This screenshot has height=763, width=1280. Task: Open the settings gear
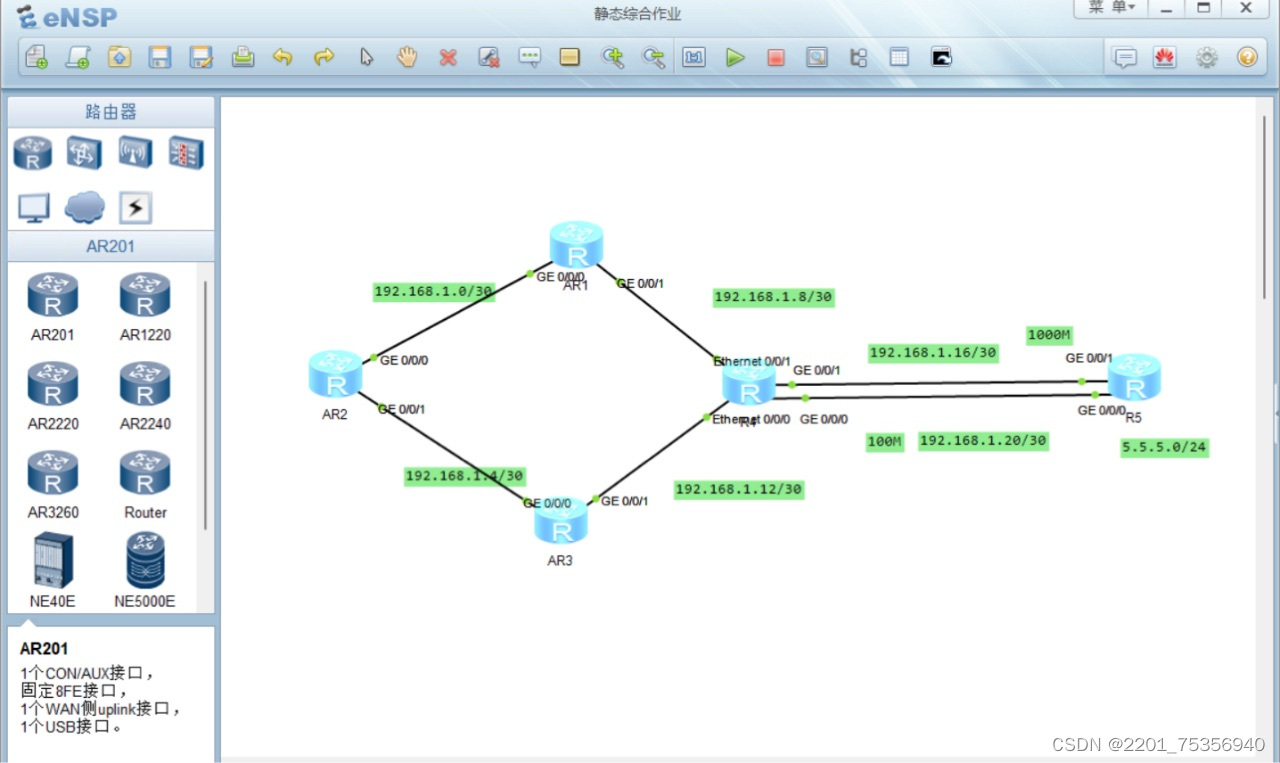(1207, 57)
